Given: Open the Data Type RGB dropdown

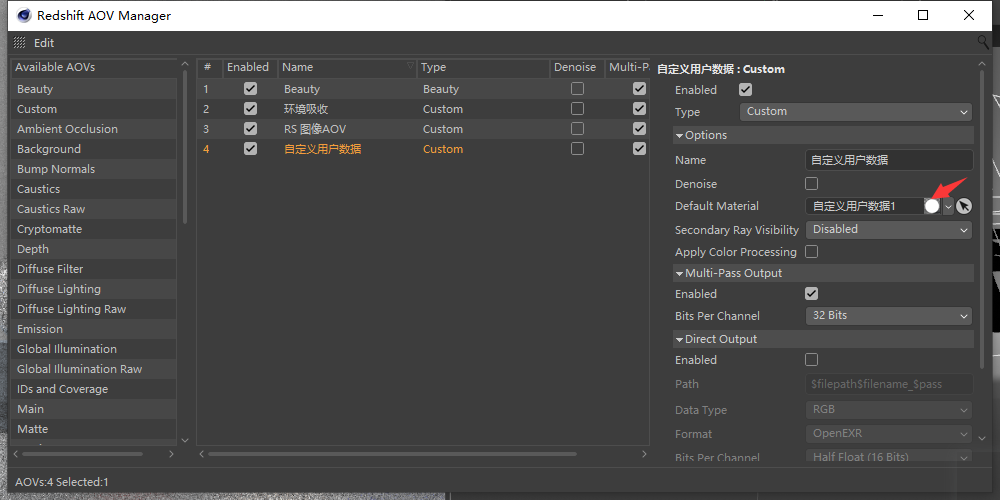Looking at the screenshot, I should (x=889, y=409).
